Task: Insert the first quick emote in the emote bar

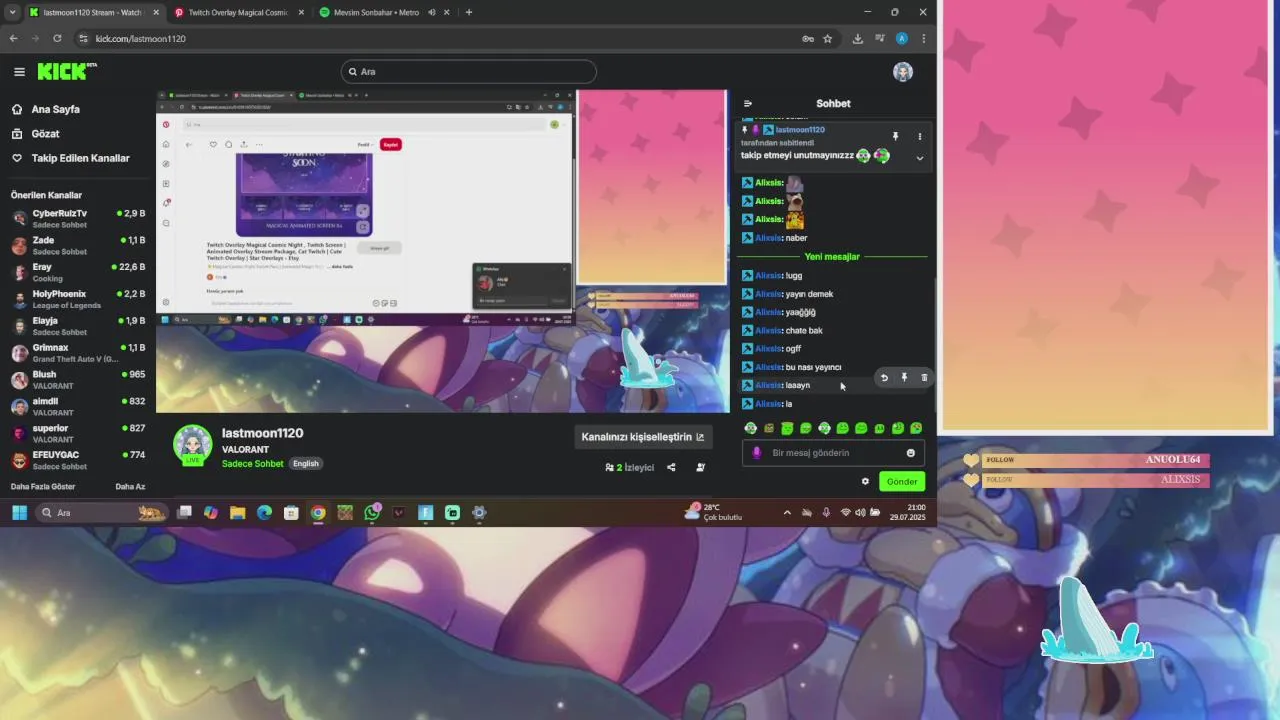Action: (750, 428)
